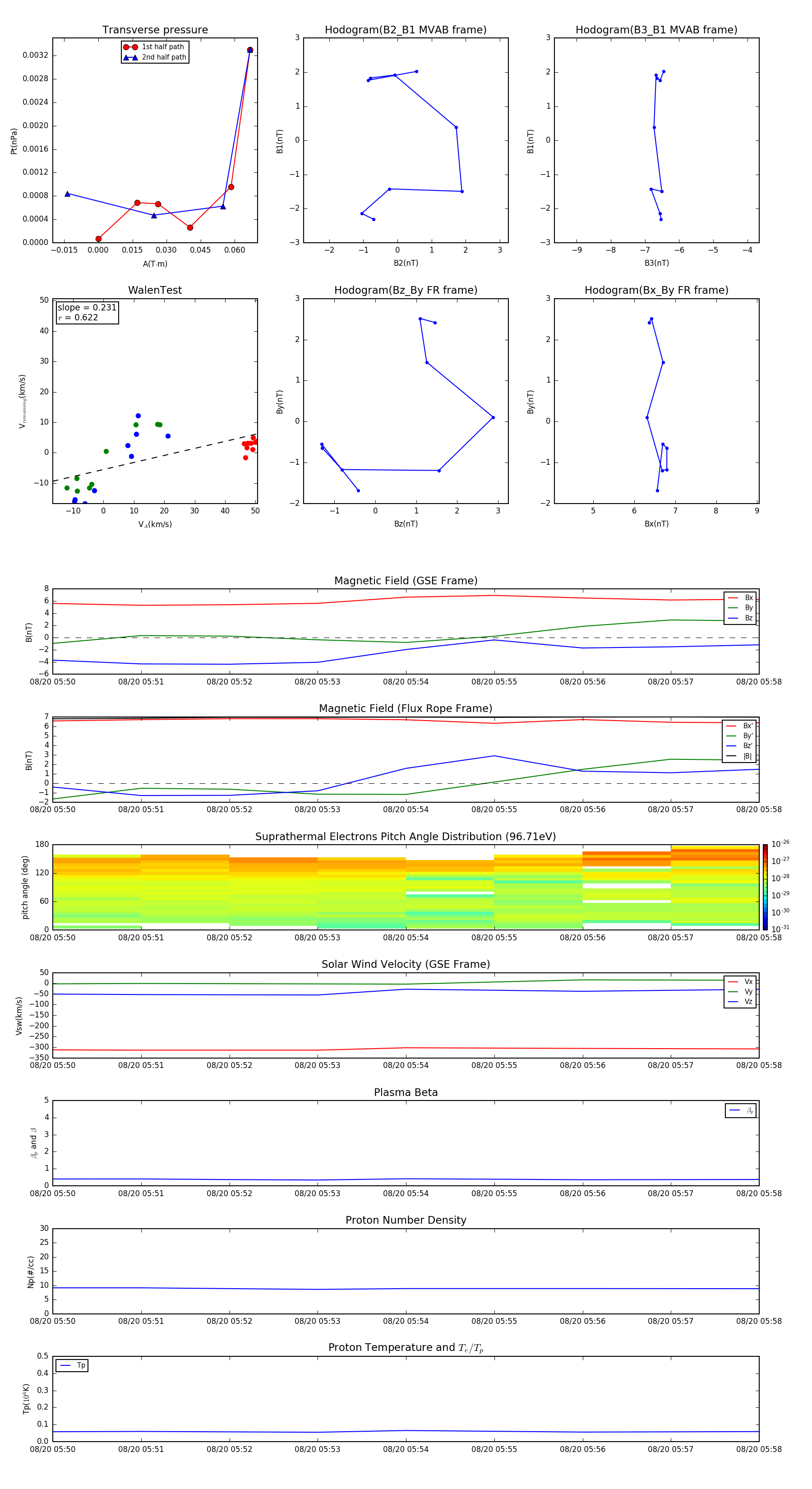This screenshot has width=812, height=1489.
Task: Click the dashed regression line in WalenTest
Action: click(x=155, y=458)
